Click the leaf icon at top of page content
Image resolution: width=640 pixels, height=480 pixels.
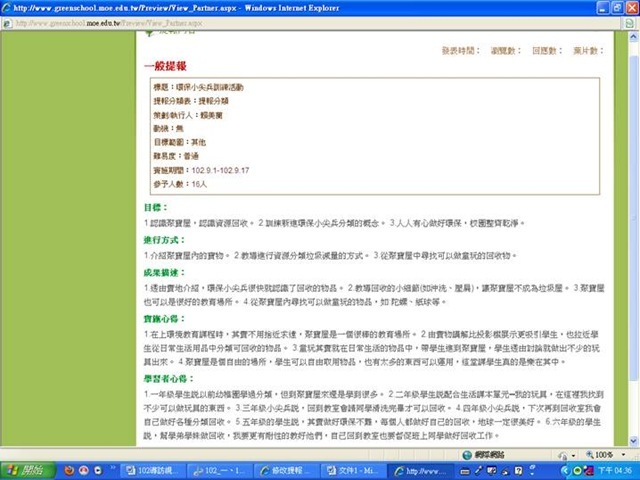pyautogui.click(x=149, y=33)
